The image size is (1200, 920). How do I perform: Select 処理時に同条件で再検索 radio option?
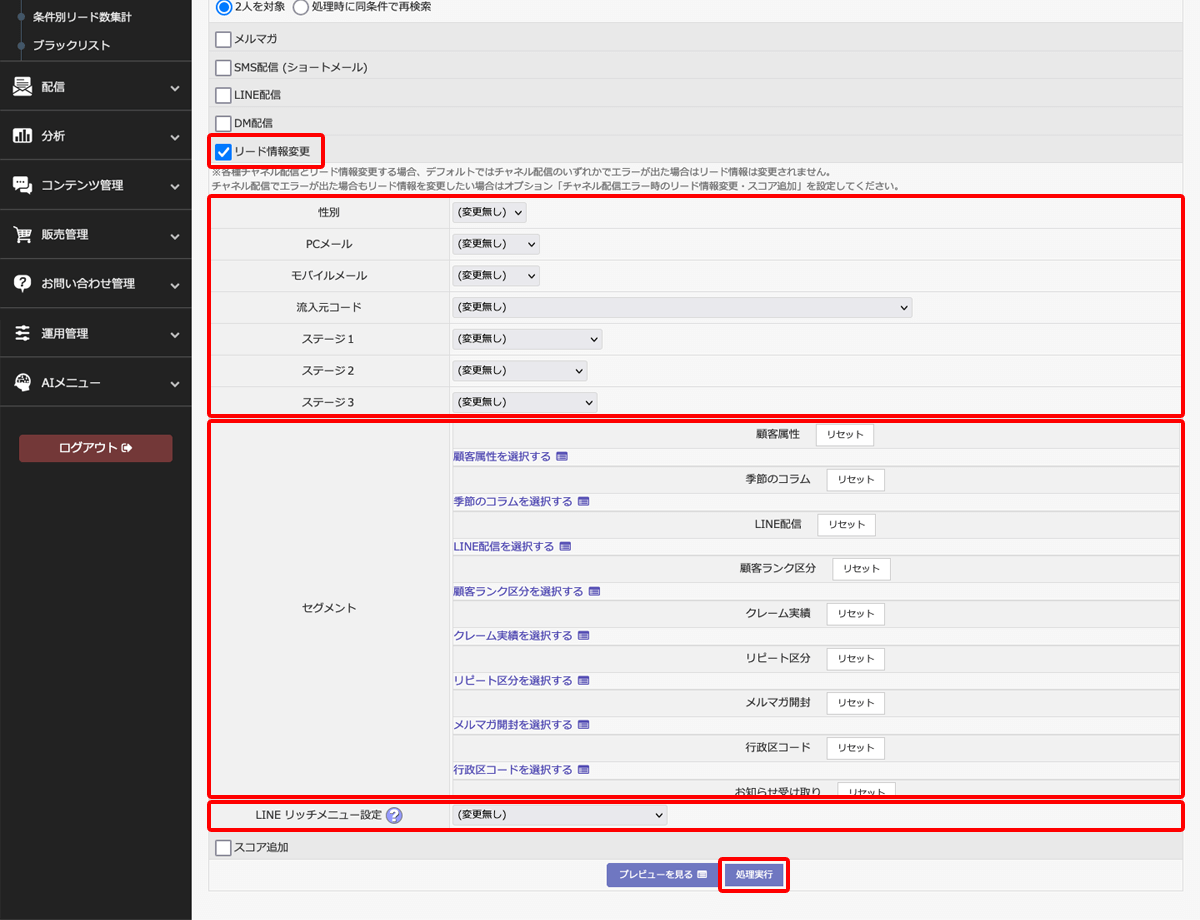(x=301, y=7)
